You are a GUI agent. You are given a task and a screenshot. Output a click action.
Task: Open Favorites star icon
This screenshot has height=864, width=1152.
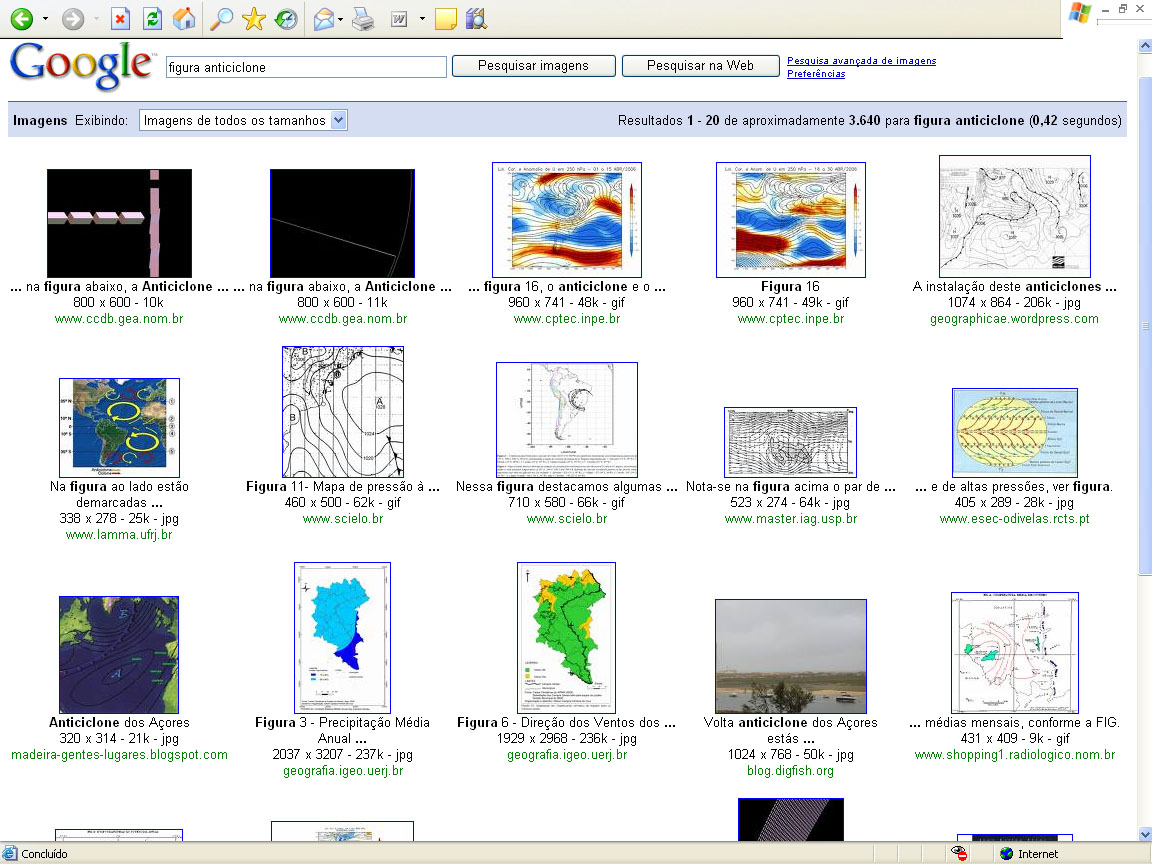click(254, 19)
